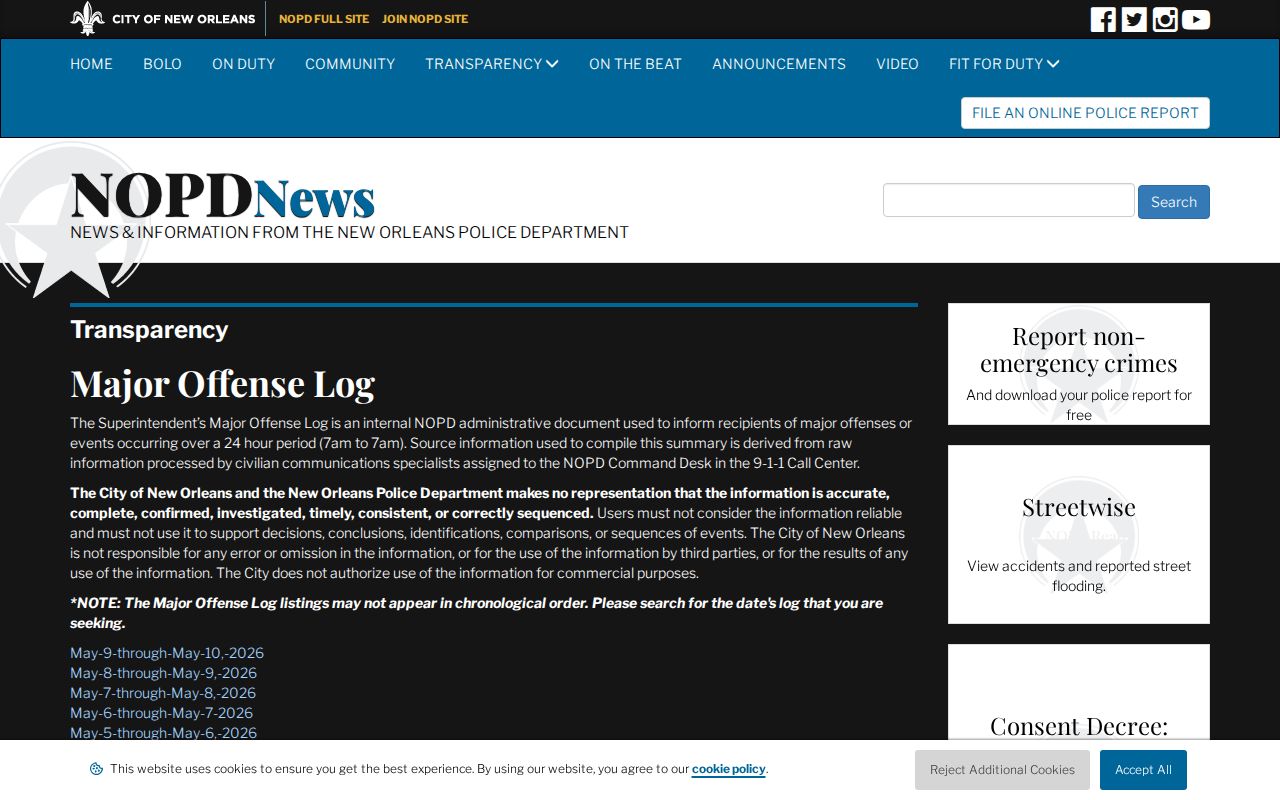Open the May-7-through-May-8,-2026 log

[163, 693]
